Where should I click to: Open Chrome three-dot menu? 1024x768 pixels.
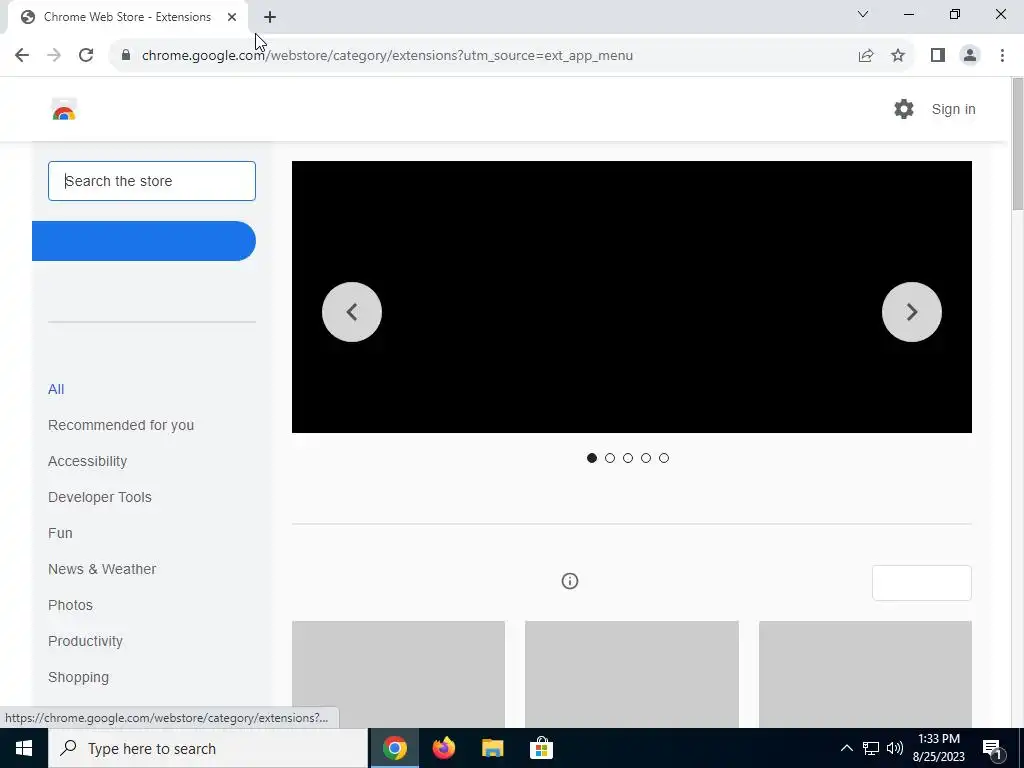[x=1002, y=56]
